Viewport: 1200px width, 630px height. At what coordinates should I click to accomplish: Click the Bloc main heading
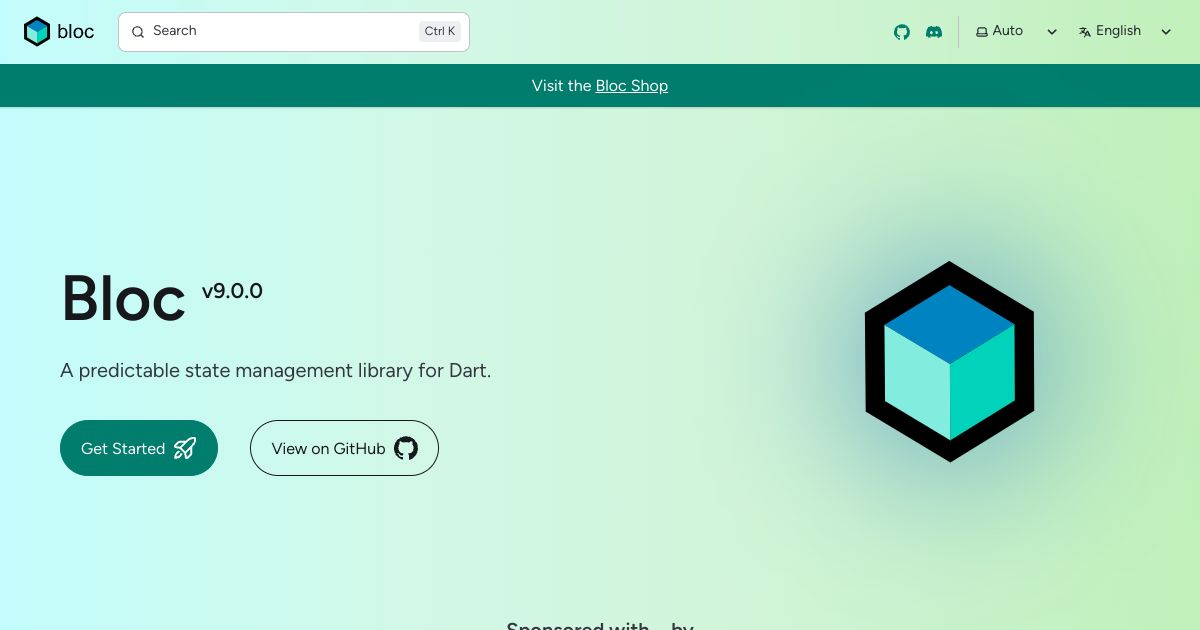pyautogui.click(x=123, y=299)
